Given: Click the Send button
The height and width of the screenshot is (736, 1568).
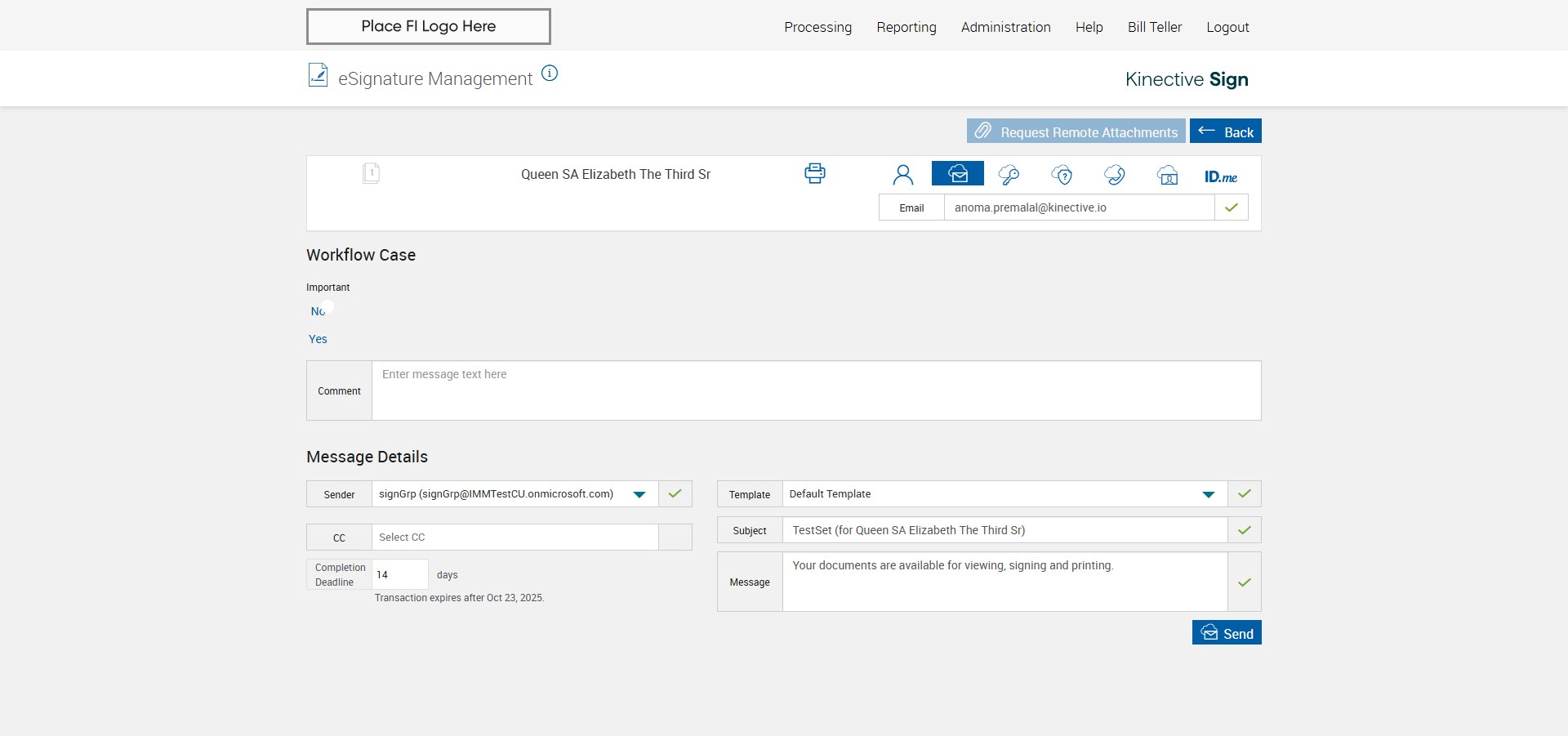Looking at the screenshot, I should pyautogui.click(x=1226, y=633).
